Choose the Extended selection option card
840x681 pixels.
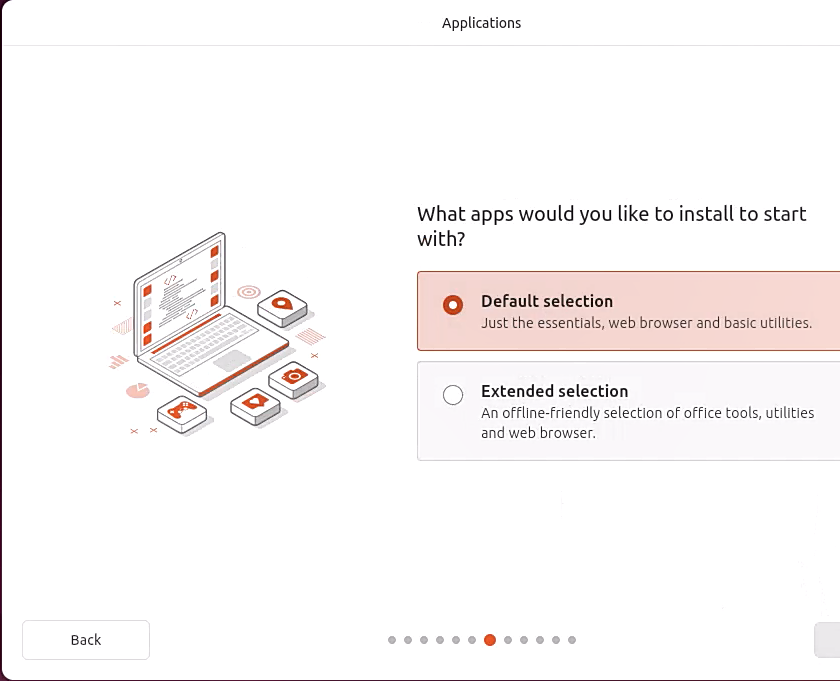[630, 411]
